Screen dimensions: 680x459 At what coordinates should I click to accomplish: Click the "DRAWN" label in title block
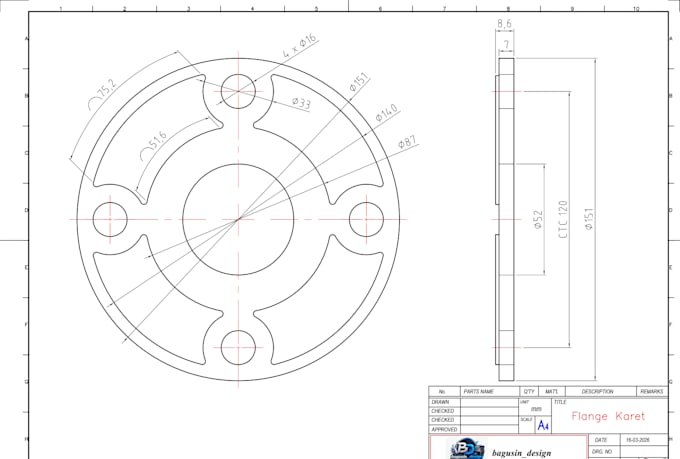coord(440,402)
